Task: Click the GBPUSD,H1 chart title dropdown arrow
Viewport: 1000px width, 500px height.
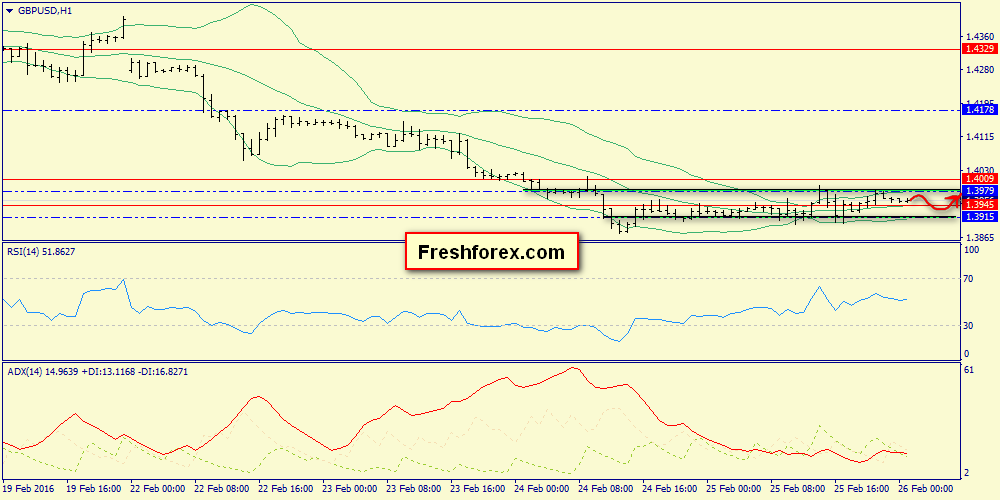Action: (8, 11)
